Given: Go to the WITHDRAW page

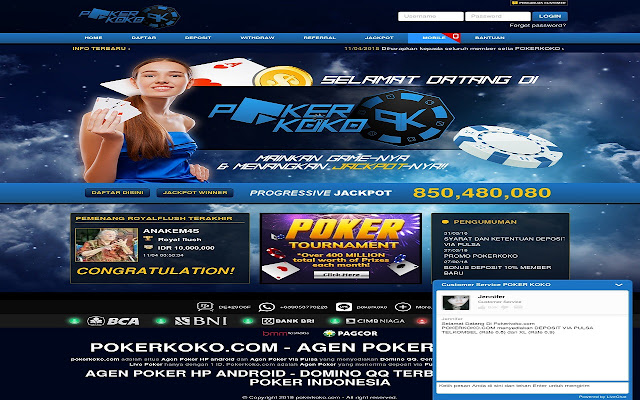Looking at the screenshot, I should [x=257, y=38].
